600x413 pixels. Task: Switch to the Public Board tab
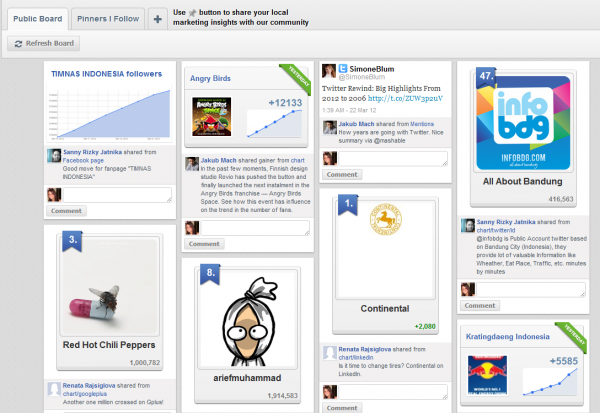(38, 19)
